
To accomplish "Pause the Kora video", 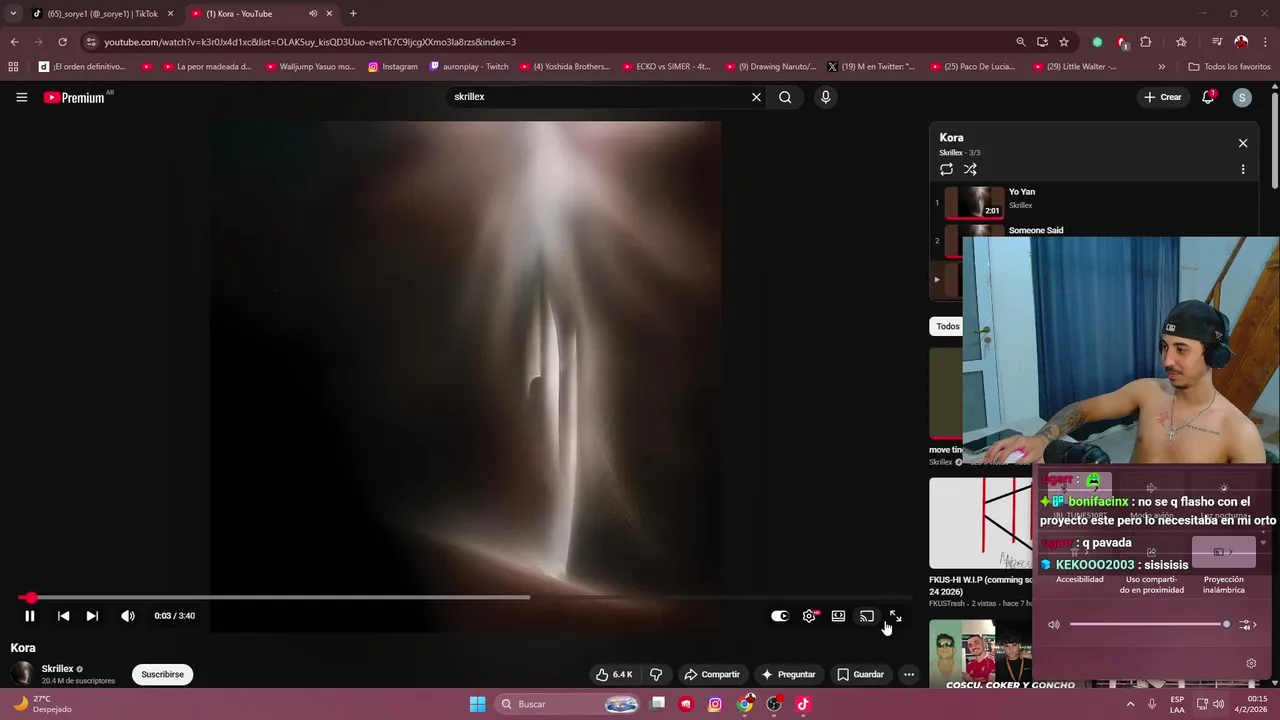I will [x=30, y=616].
